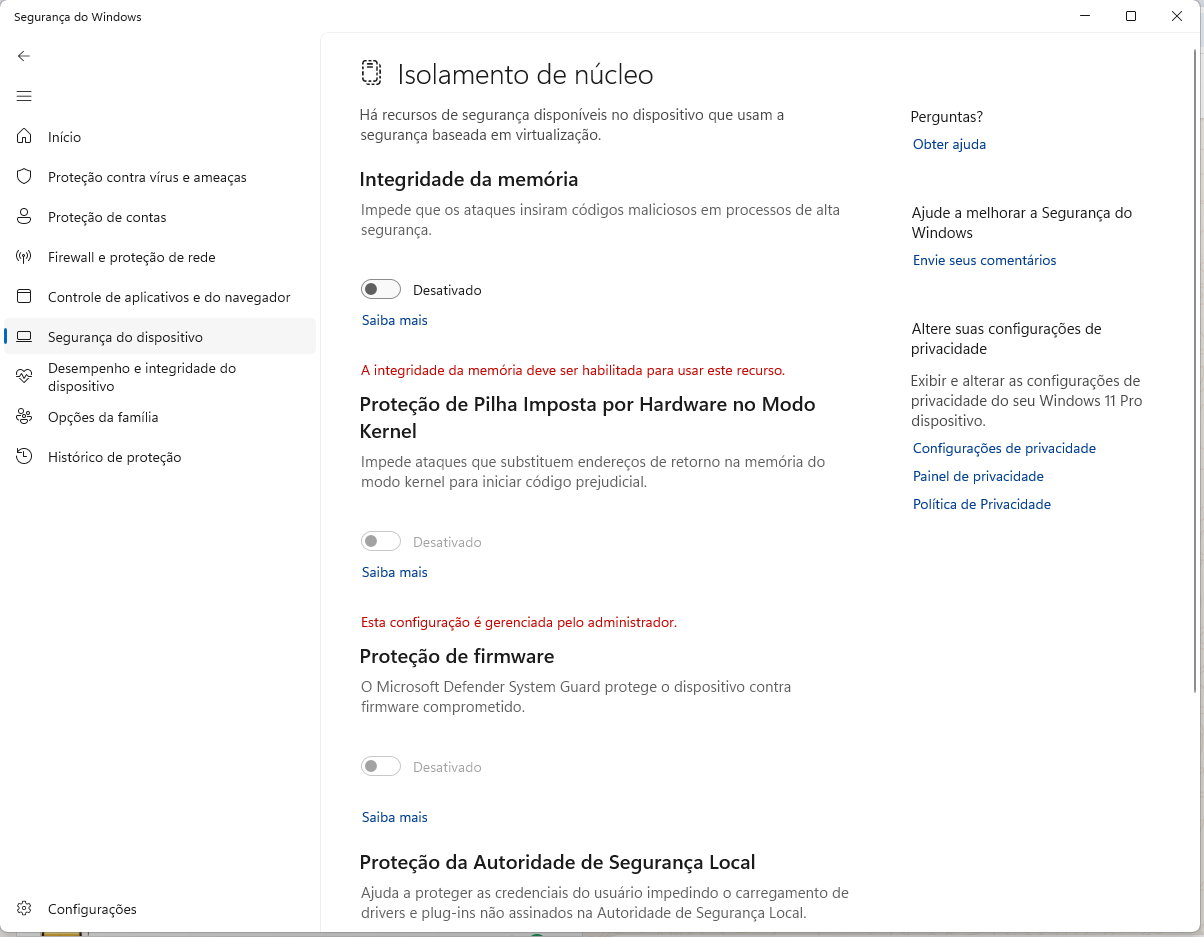Image resolution: width=1204 pixels, height=937 pixels.
Task: Click the virus protection shield icon
Action: coord(24,177)
